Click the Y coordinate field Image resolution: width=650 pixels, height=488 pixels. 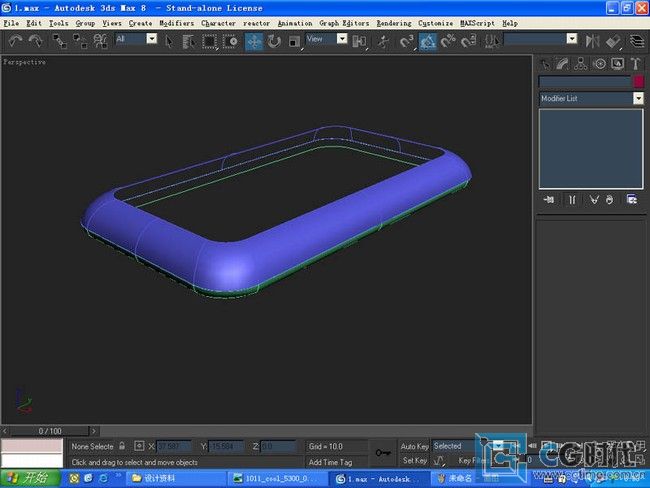(226, 447)
